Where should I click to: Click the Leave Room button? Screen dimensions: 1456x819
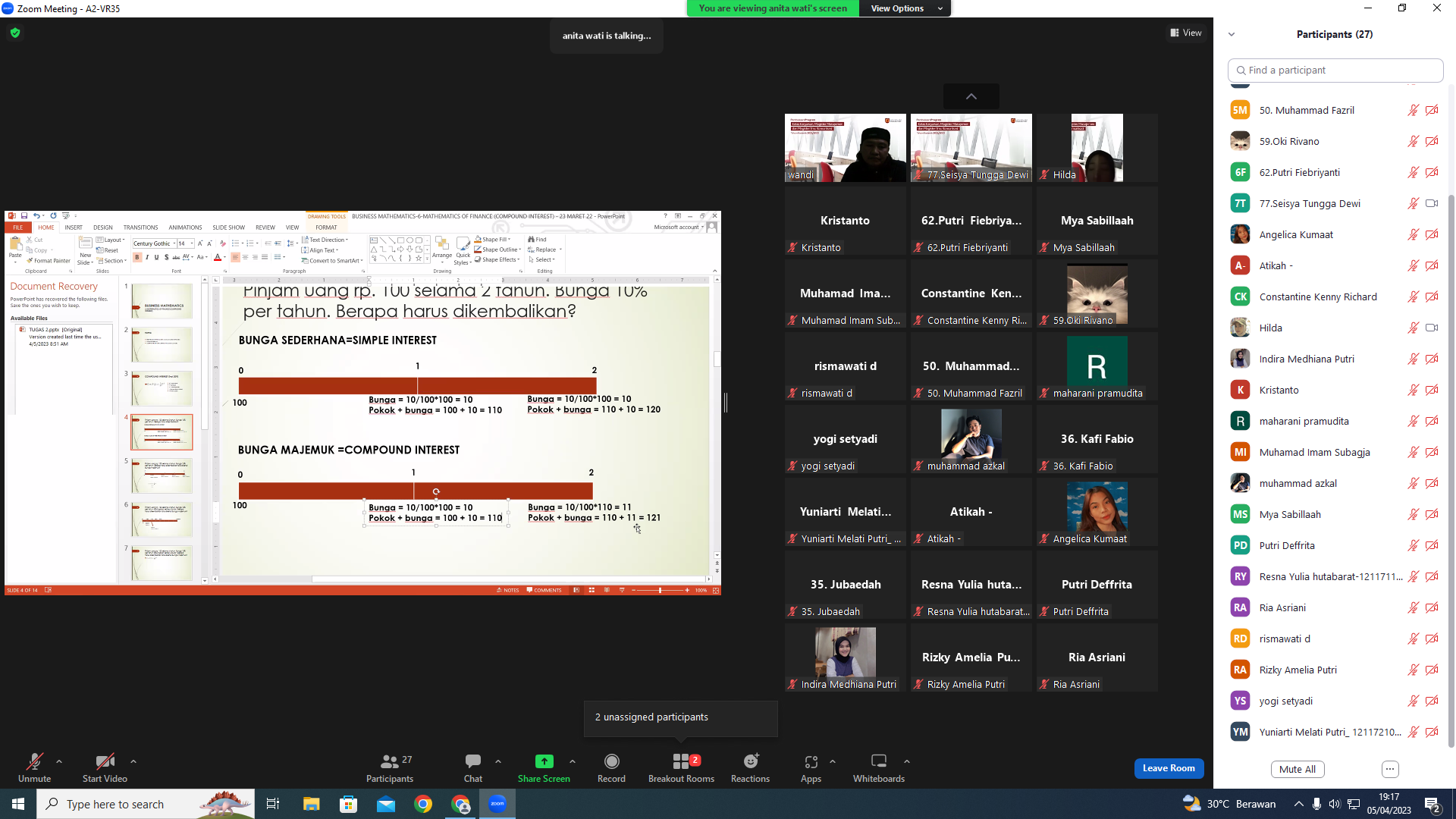click(x=1169, y=768)
